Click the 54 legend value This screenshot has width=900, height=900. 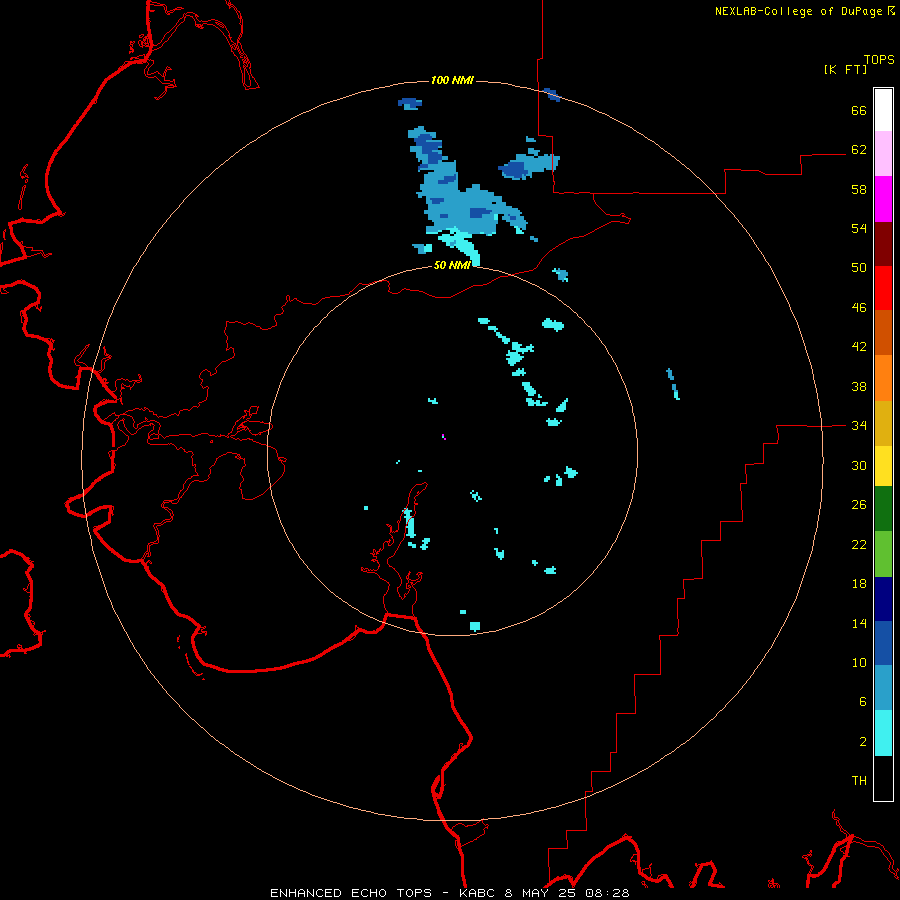tap(859, 228)
